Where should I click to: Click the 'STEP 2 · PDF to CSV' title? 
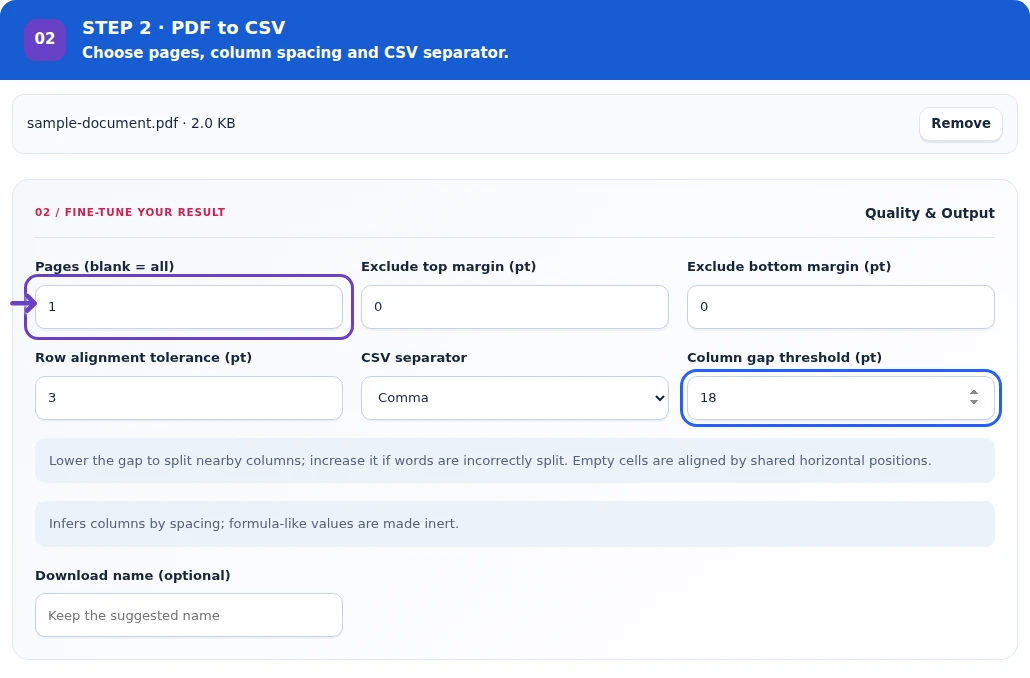click(x=184, y=28)
